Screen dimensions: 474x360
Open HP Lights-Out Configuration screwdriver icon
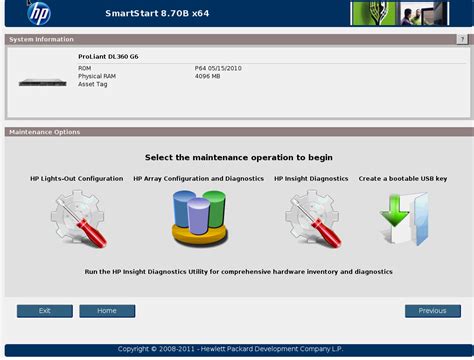[79, 219]
